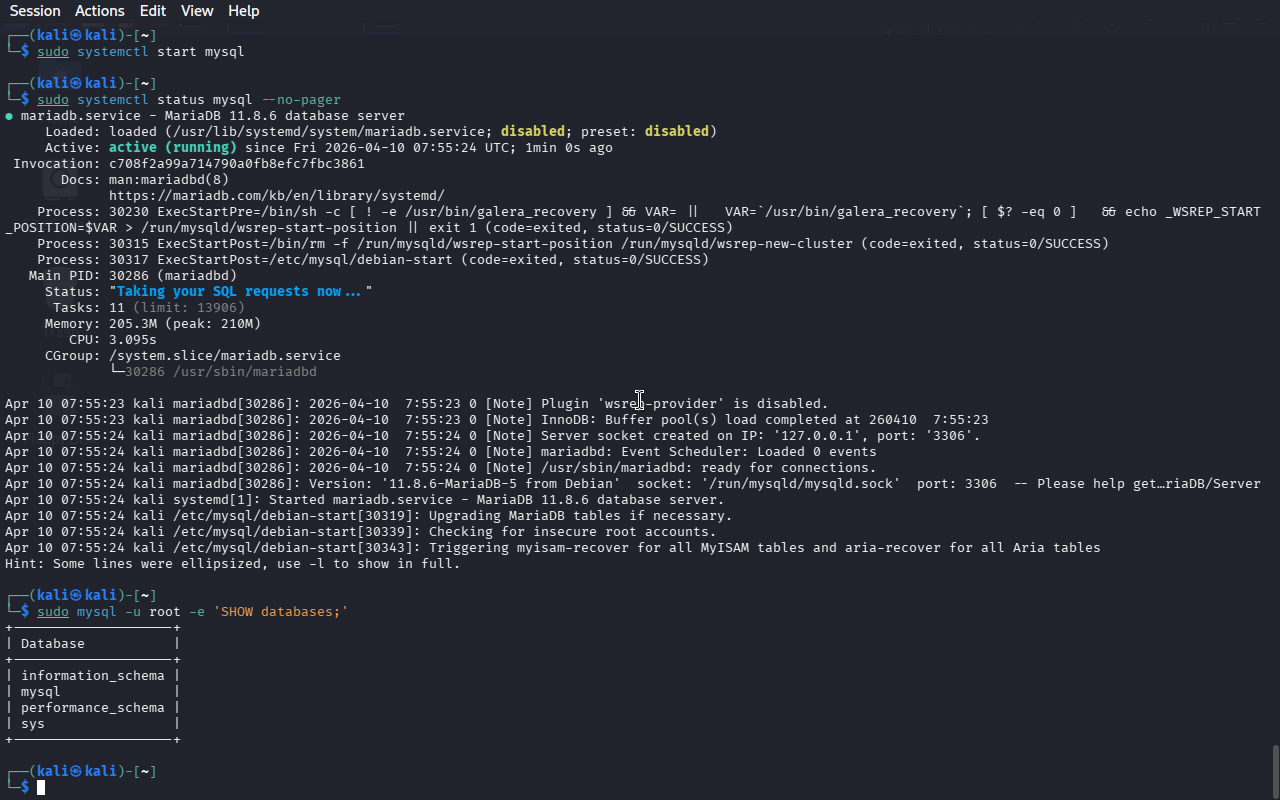1280x800 pixels.
Task: Click the 'Taking your SQL requests now' status
Action: click(x=240, y=292)
